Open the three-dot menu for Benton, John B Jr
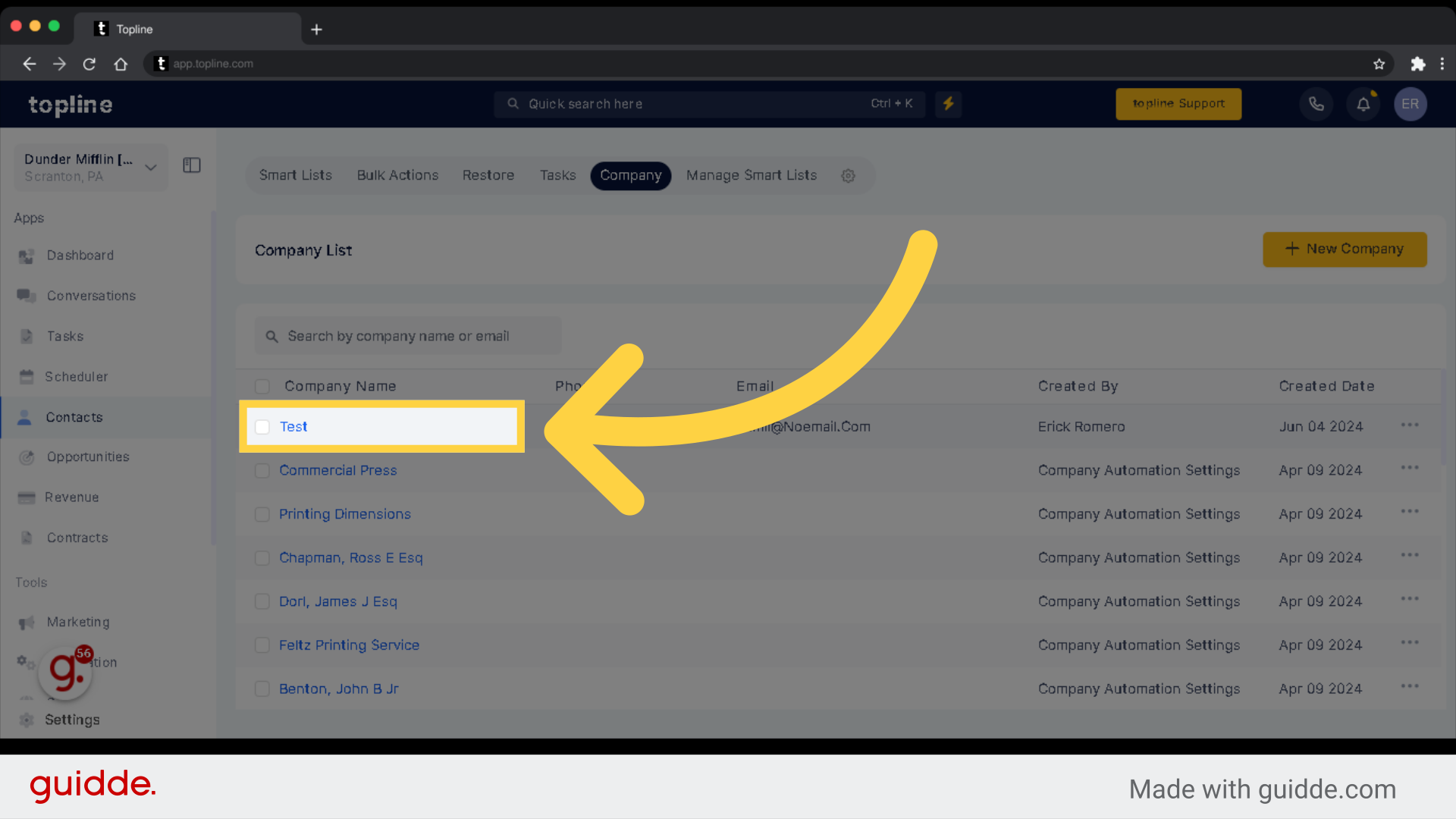This screenshot has width=1456, height=819. (x=1410, y=687)
